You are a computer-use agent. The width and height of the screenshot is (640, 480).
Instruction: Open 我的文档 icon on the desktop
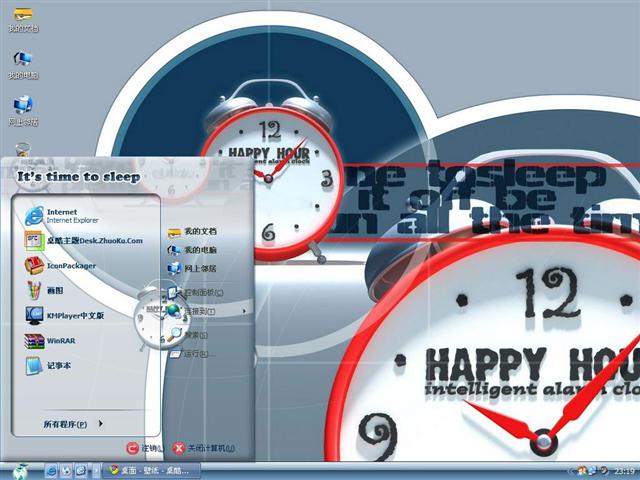point(23,20)
